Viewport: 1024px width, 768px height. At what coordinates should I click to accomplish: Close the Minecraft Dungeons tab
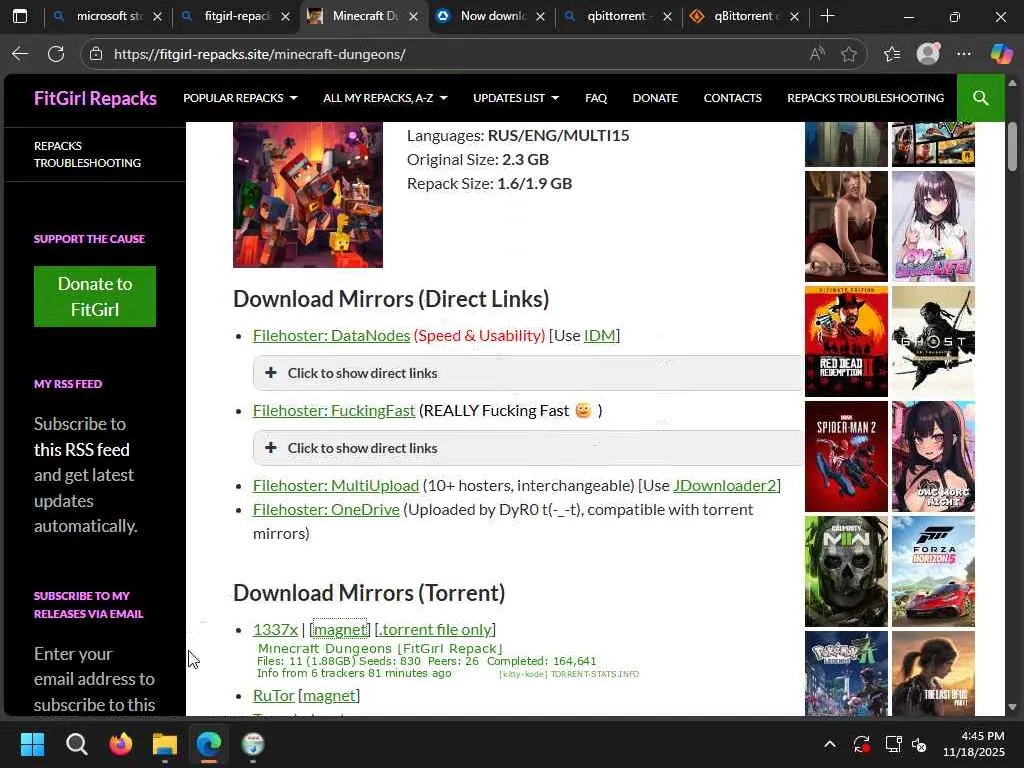click(x=413, y=16)
